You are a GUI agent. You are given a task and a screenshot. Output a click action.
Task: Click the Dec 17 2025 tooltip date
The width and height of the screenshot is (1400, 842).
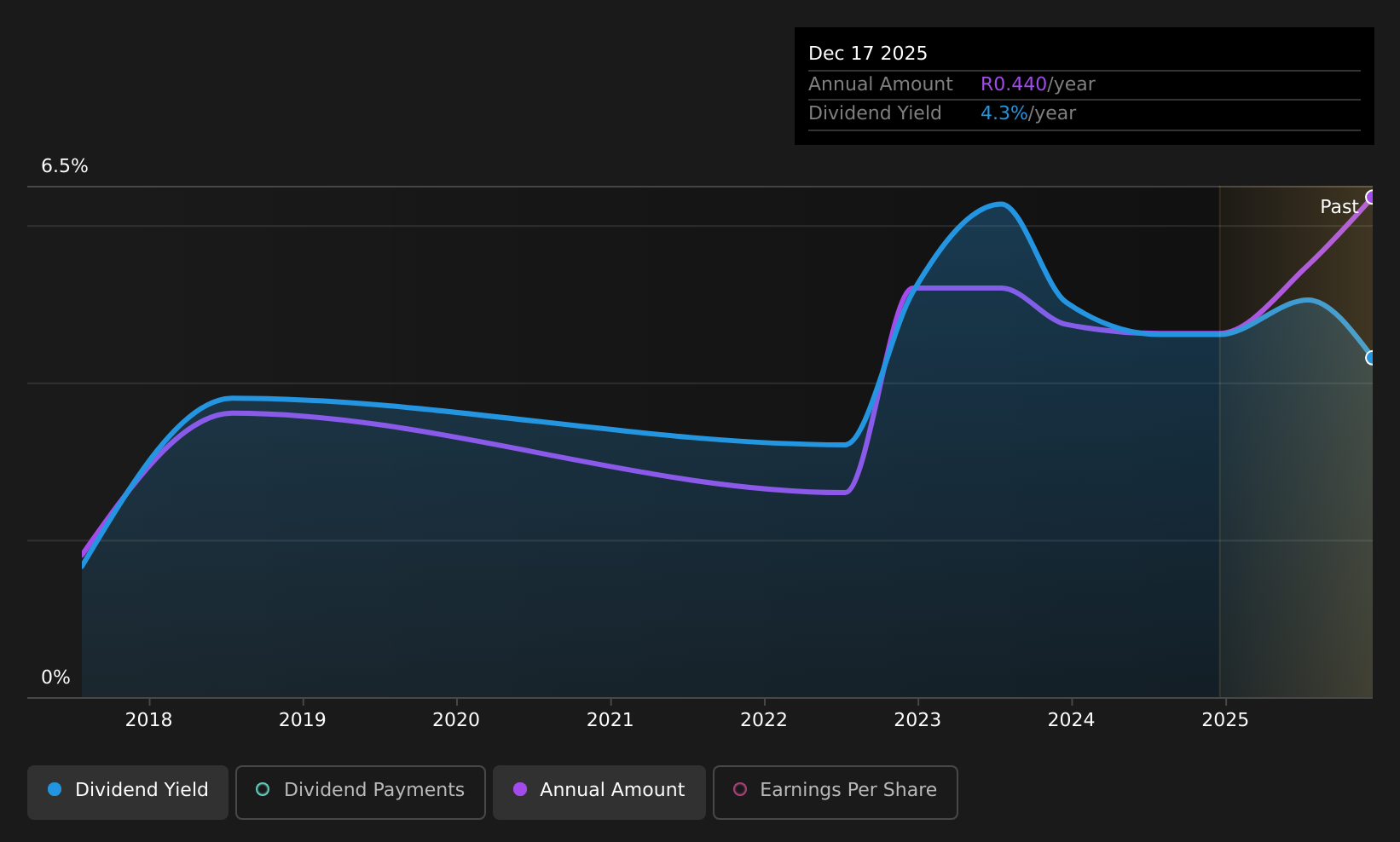pos(868,54)
